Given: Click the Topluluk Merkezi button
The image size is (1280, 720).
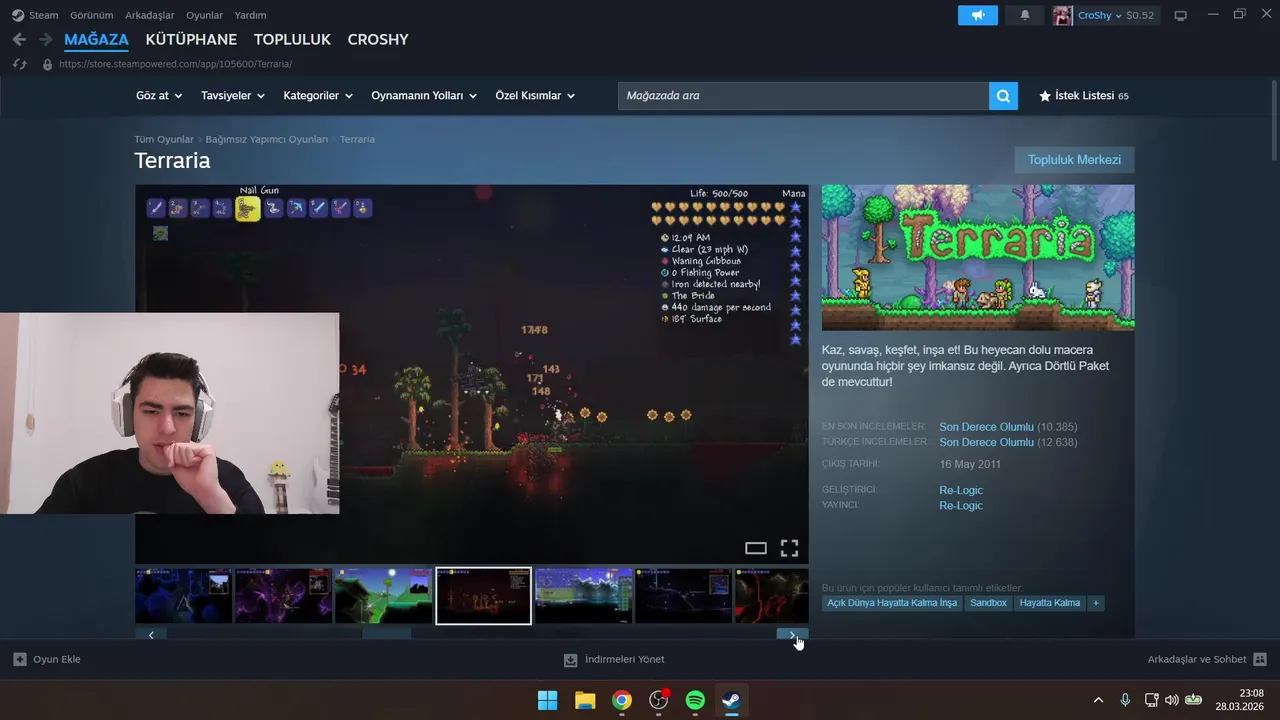Looking at the screenshot, I should [1074, 160].
